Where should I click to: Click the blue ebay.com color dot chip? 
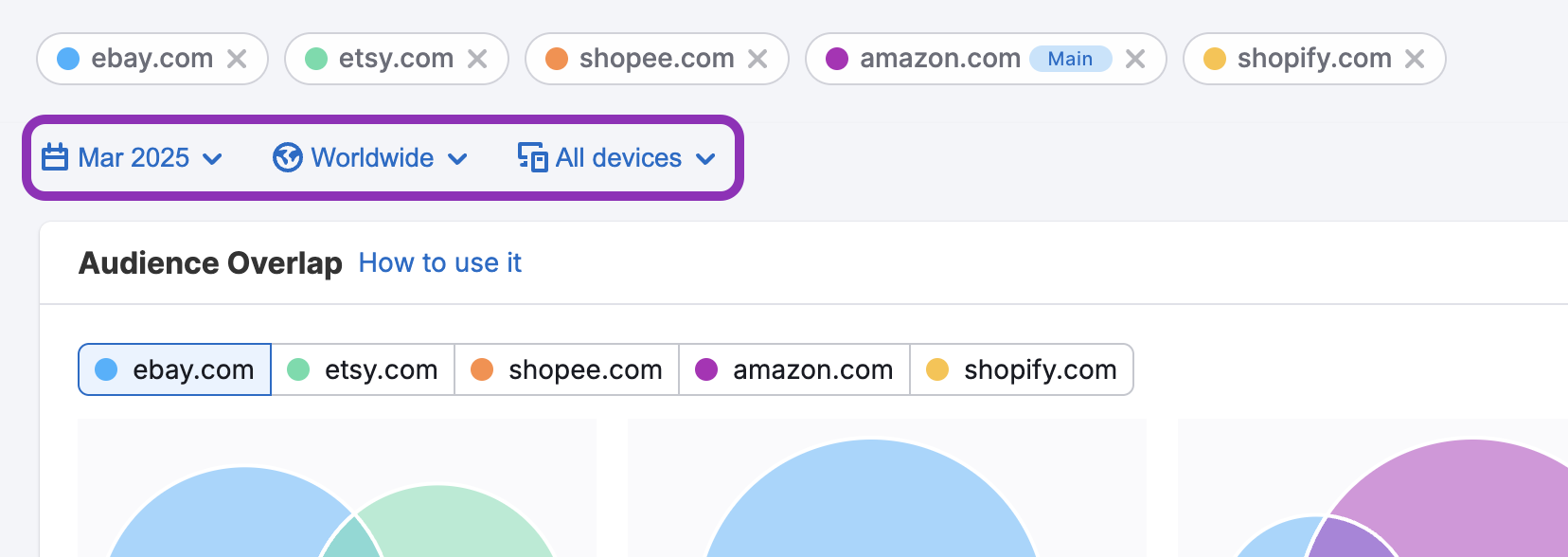[x=68, y=59]
